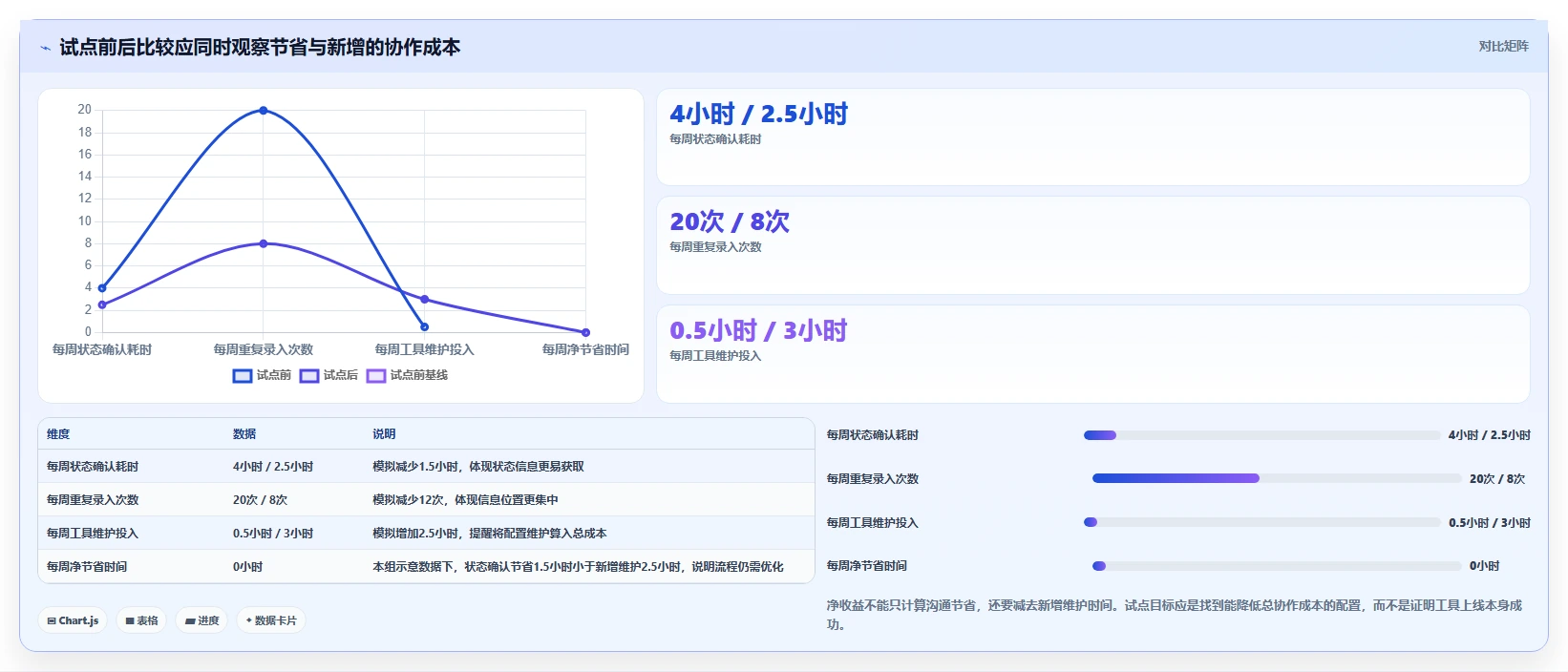Click the 维度 column header
The height and width of the screenshot is (672, 1568).
58,434
